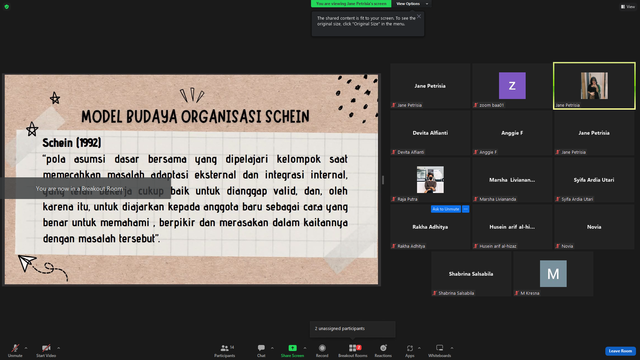Click 'Schein (1992)' heading on shared slide

[x=72, y=142]
